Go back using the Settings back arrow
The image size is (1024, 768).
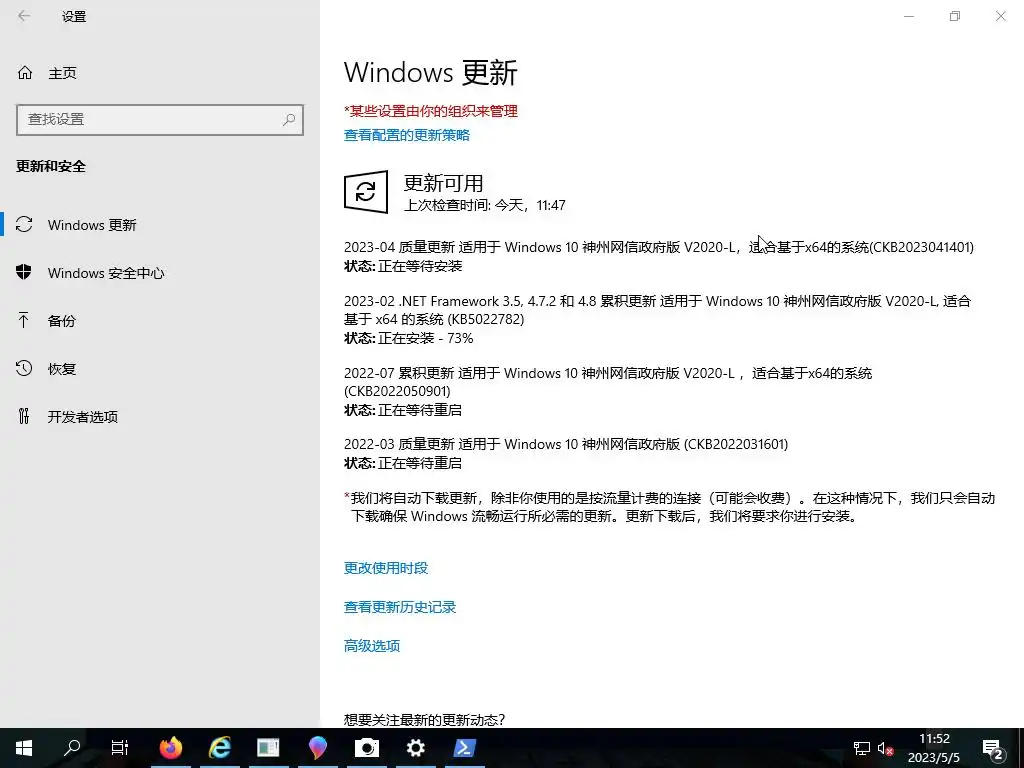pyautogui.click(x=24, y=16)
